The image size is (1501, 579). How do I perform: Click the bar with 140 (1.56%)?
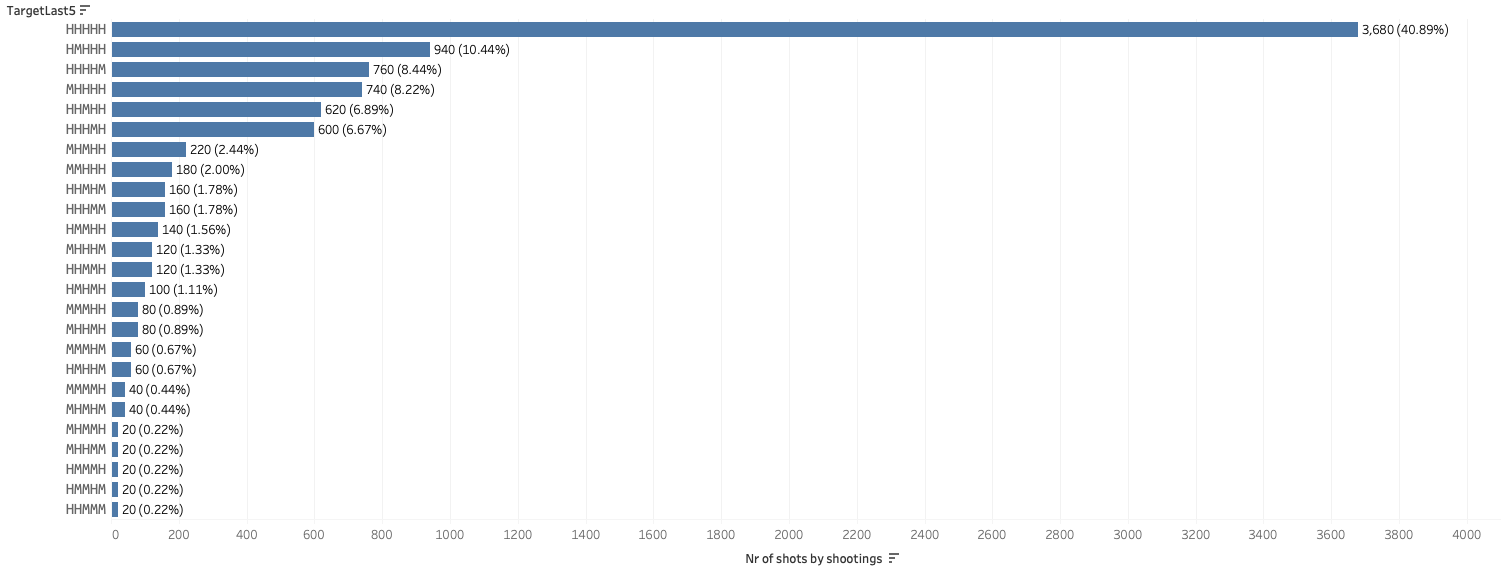click(135, 230)
